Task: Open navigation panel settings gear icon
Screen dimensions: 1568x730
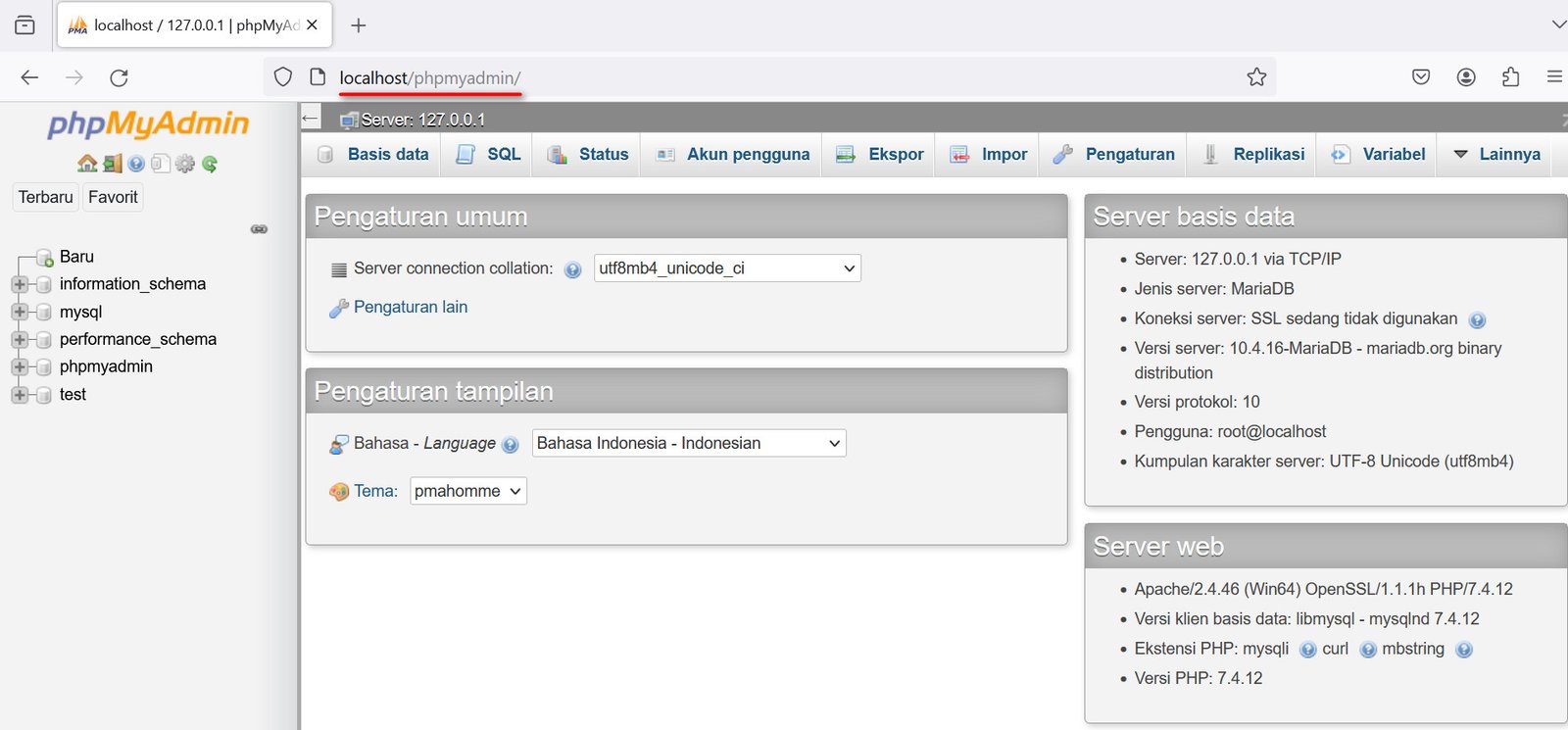Action: click(x=185, y=164)
